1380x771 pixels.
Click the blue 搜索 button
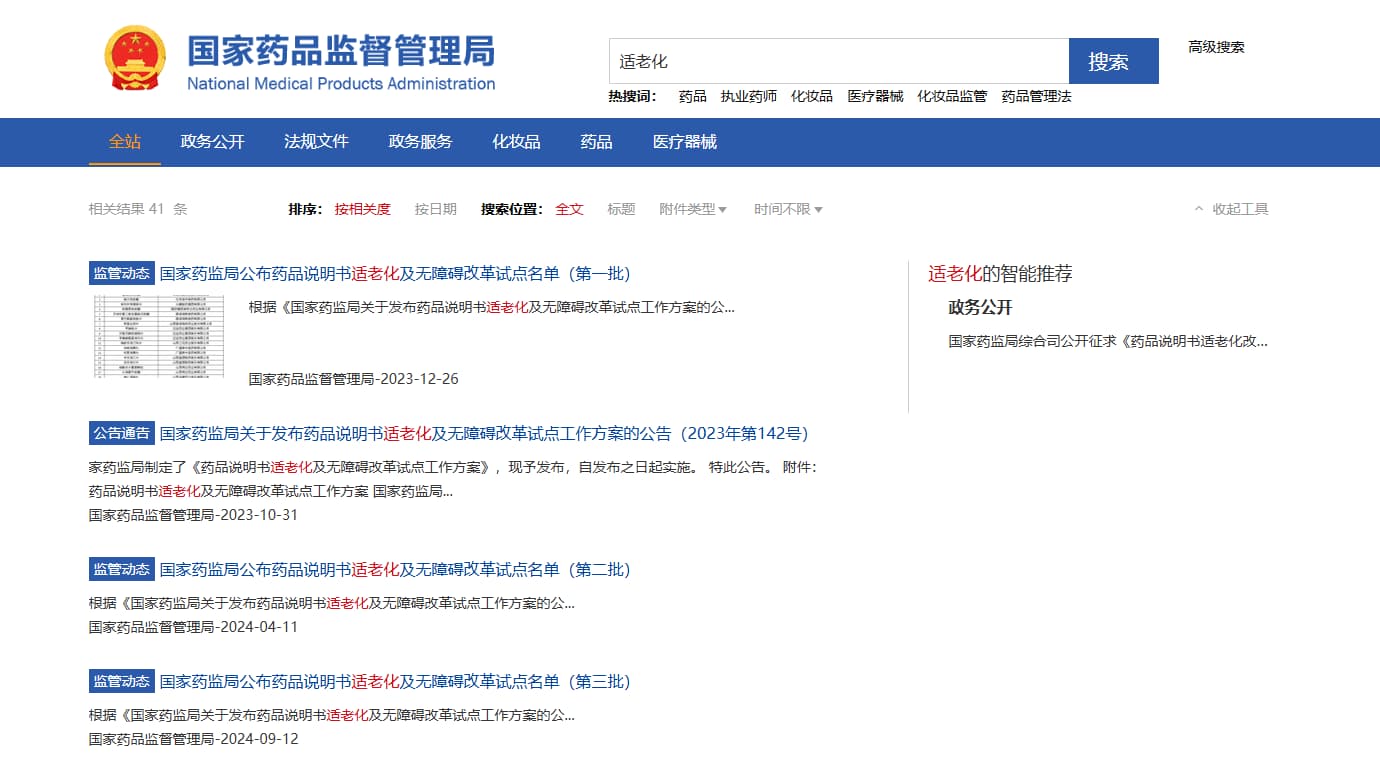click(1114, 61)
